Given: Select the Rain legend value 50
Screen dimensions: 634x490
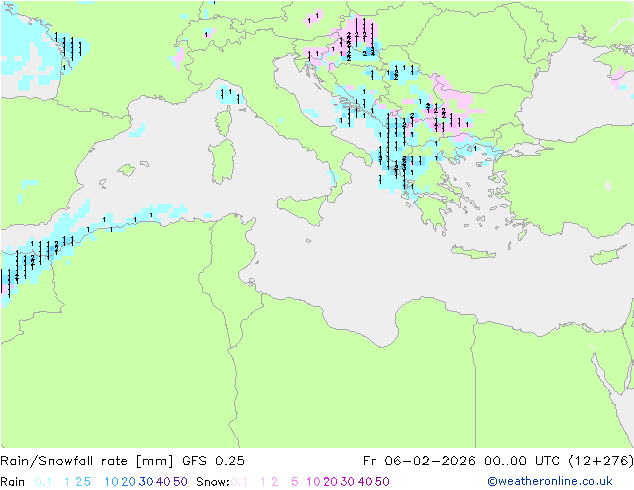Looking at the screenshot, I should point(180,482).
